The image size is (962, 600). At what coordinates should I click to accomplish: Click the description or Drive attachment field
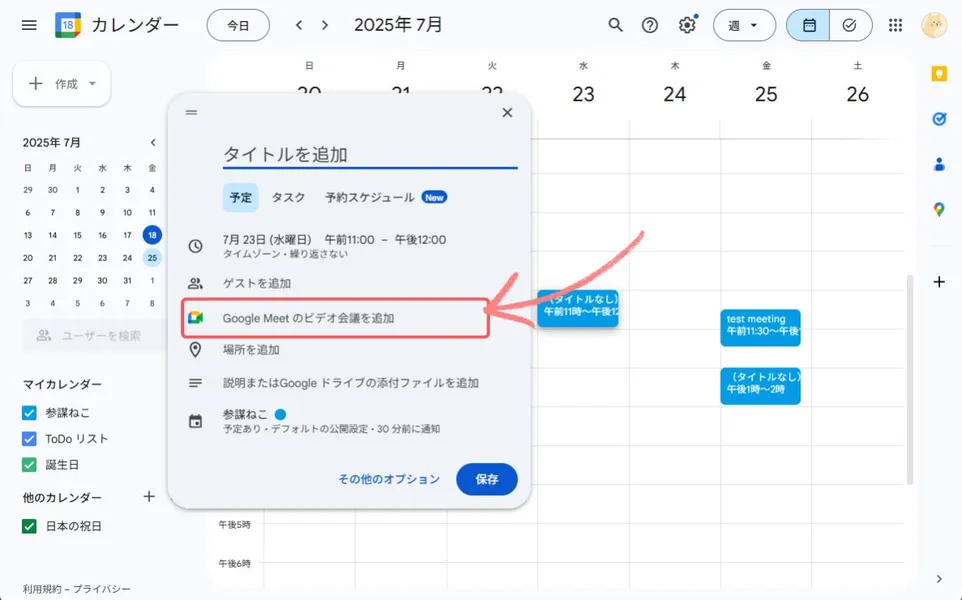coord(351,383)
